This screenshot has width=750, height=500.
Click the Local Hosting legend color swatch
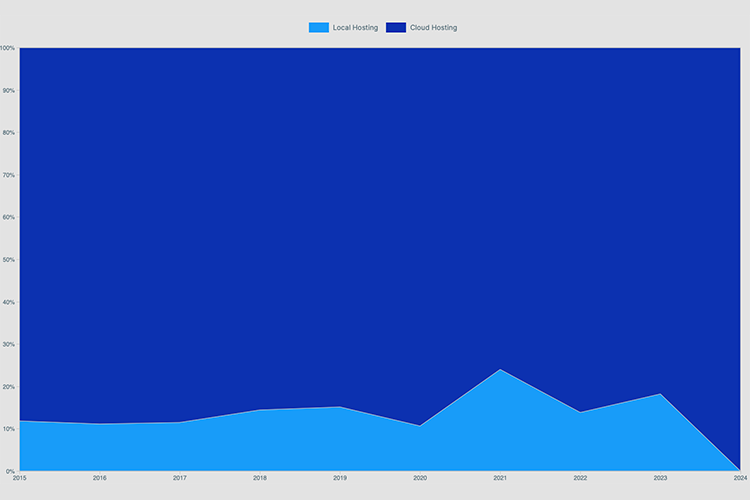(319, 28)
